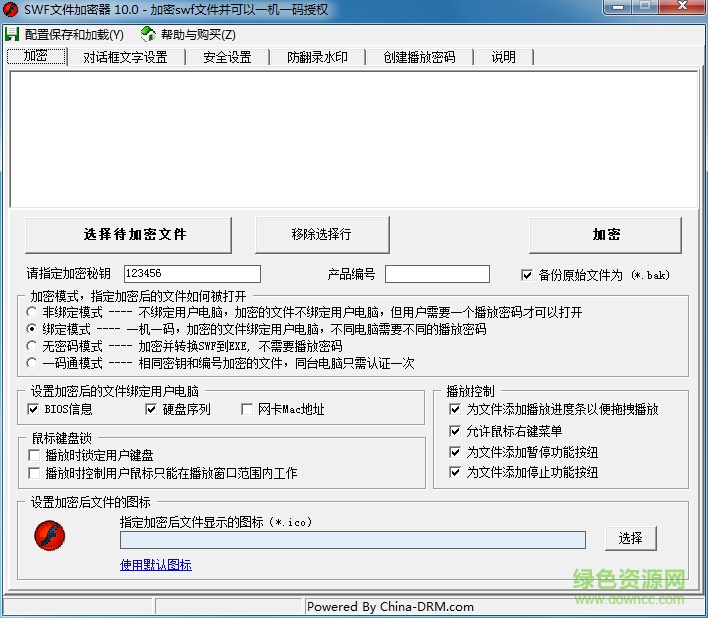Toggle the 备份原始文件为 (*.bak) checkbox

pos(527,275)
